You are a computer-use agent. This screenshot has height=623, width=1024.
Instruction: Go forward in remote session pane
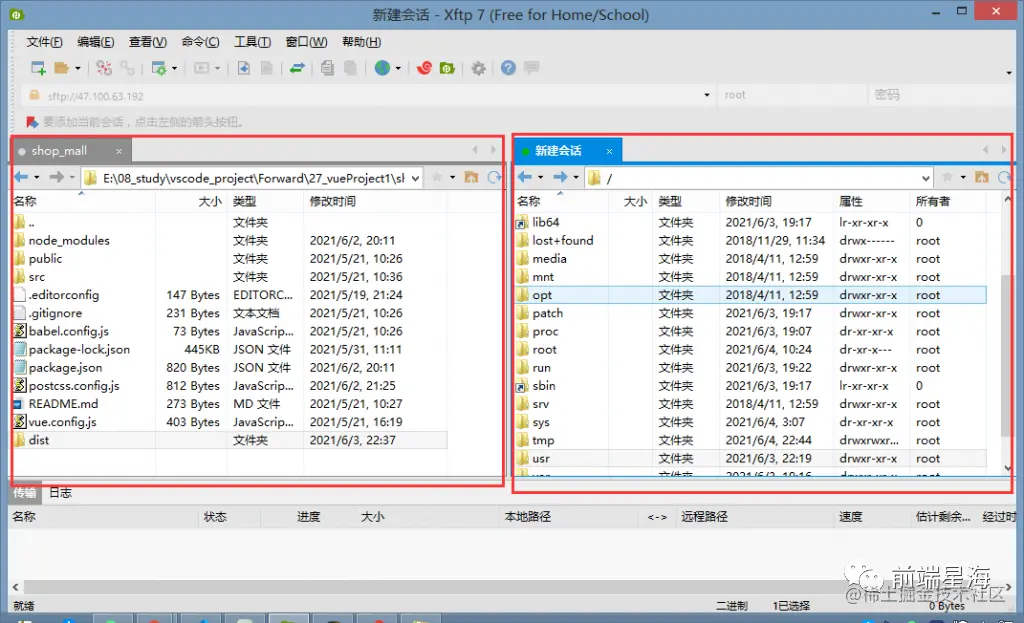(560, 177)
